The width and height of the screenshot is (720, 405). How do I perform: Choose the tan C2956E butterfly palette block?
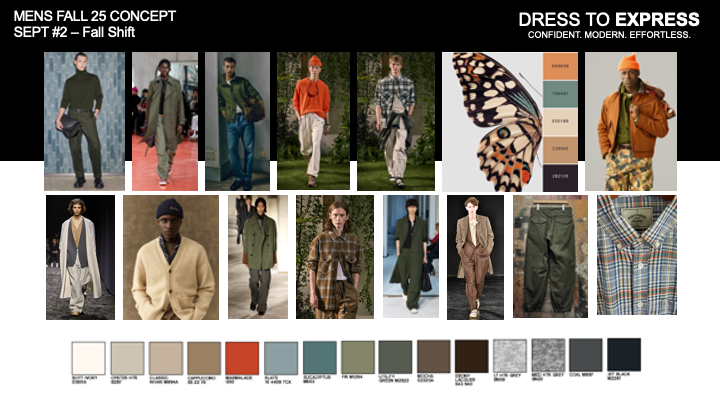click(x=560, y=149)
